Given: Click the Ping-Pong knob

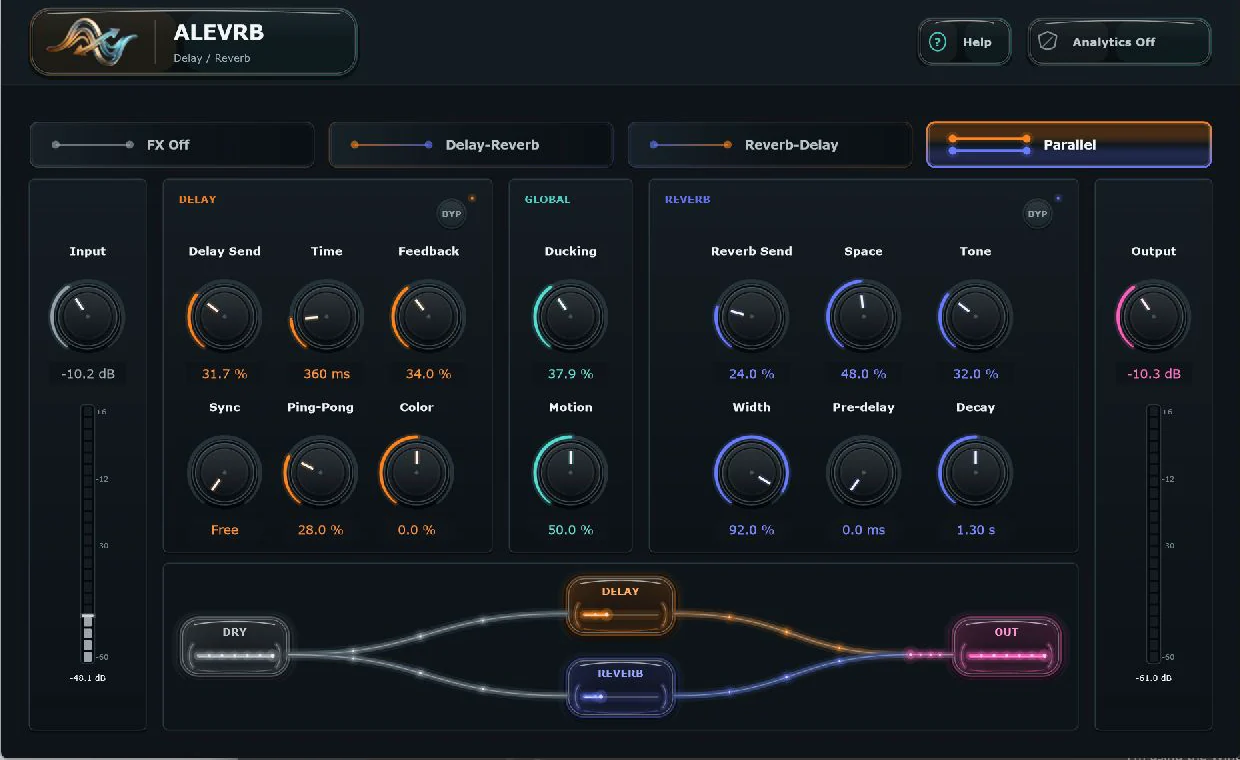Looking at the screenshot, I should [x=320, y=472].
